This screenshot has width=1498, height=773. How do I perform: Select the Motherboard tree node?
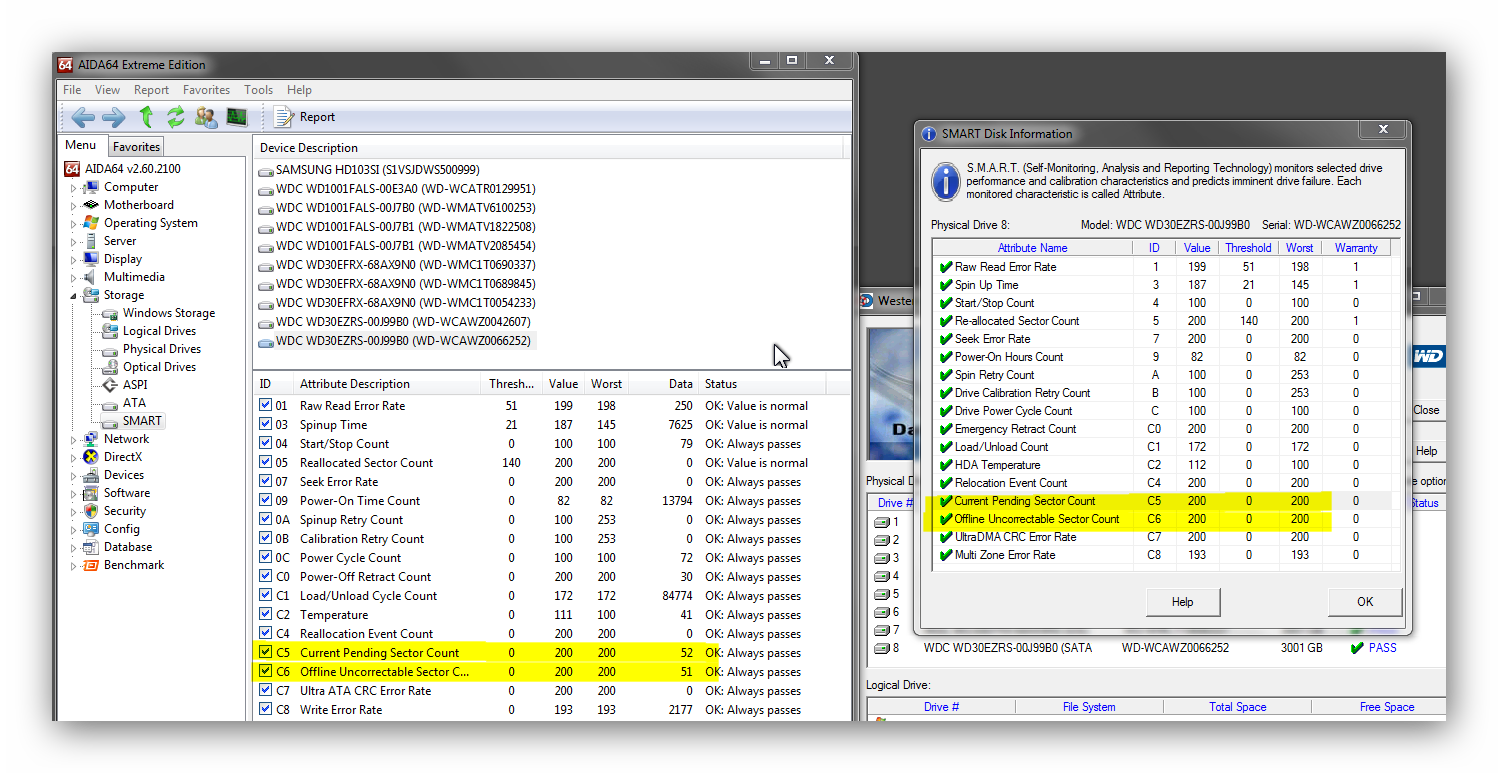click(139, 205)
